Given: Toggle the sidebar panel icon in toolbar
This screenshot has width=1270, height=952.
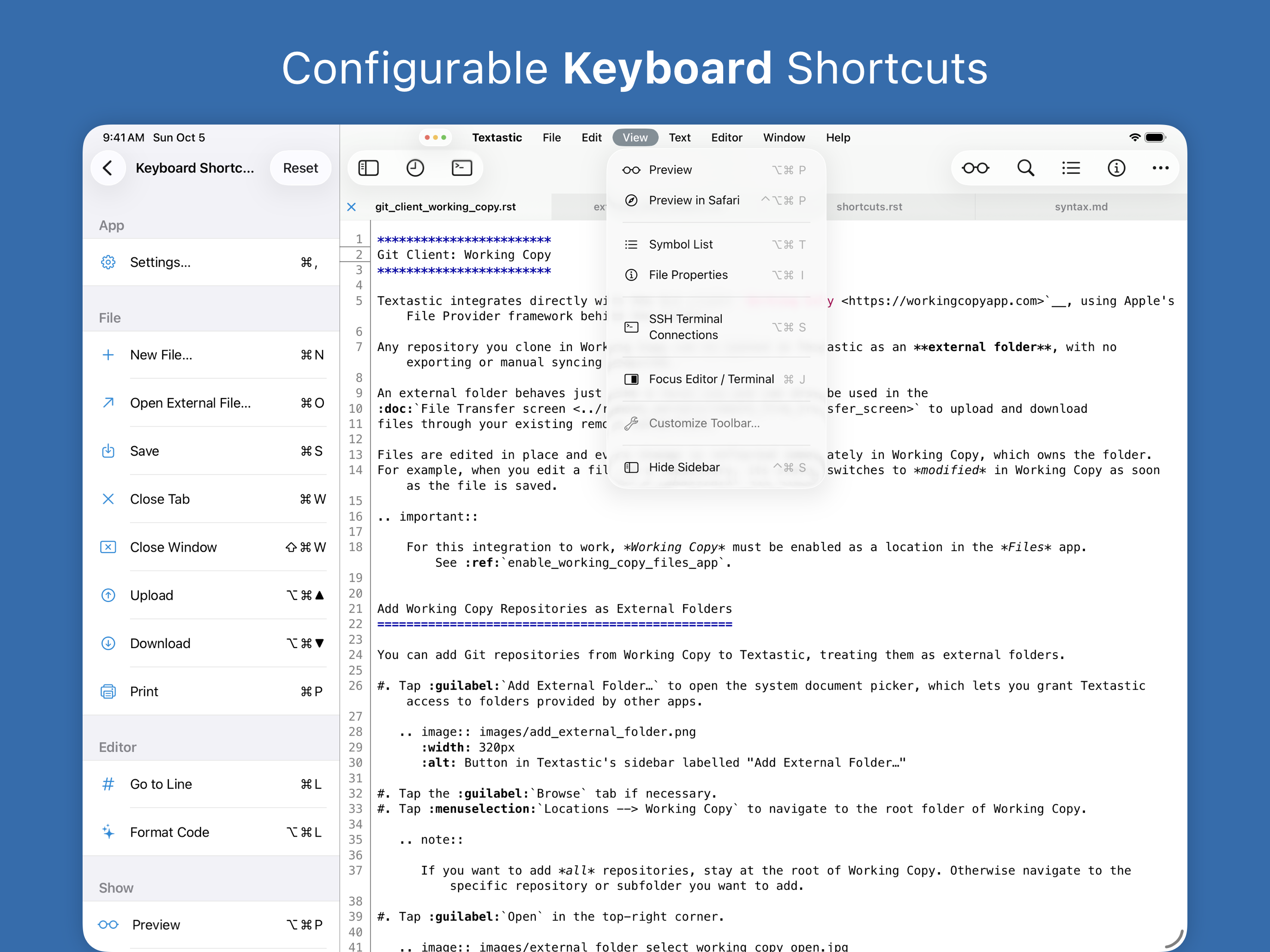Looking at the screenshot, I should coord(368,168).
